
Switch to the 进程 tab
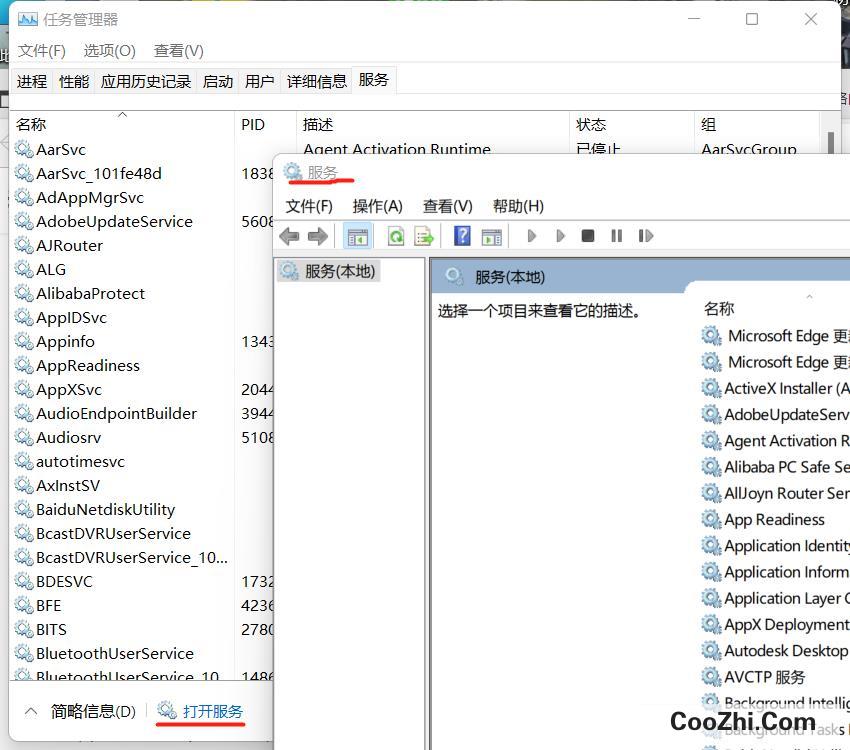click(x=32, y=82)
